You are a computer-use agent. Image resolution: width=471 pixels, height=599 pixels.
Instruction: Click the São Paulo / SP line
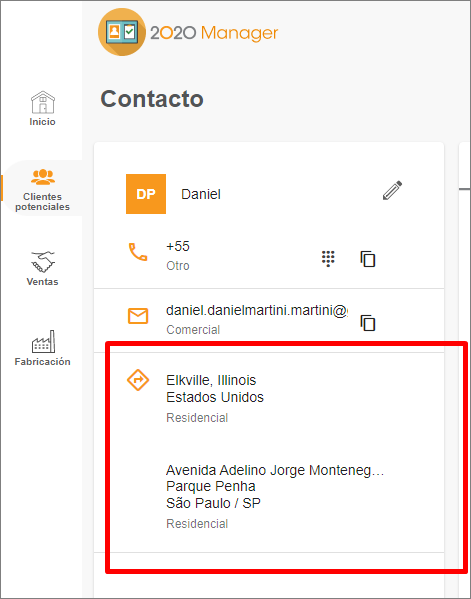tap(214, 503)
